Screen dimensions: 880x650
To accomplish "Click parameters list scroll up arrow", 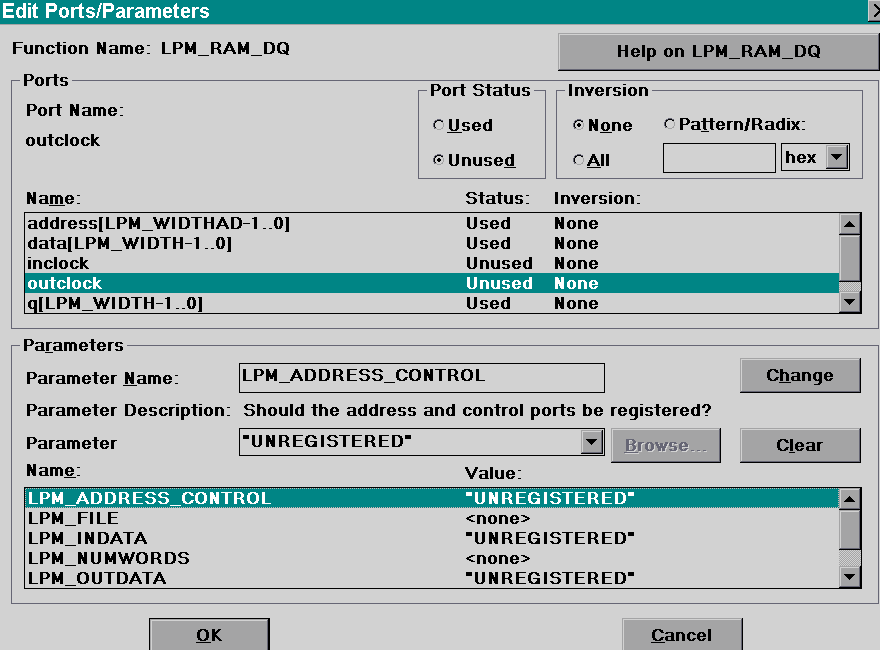I will 850,499.
